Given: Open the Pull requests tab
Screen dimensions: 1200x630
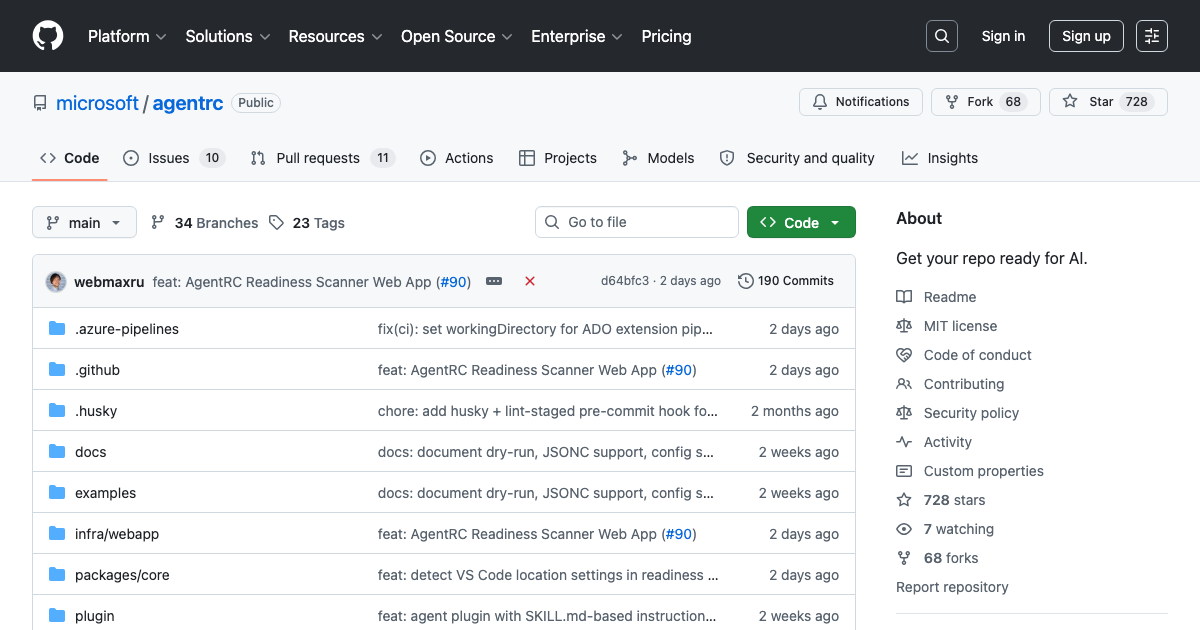Looking at the screenshot, I should (x=323, y=158).
